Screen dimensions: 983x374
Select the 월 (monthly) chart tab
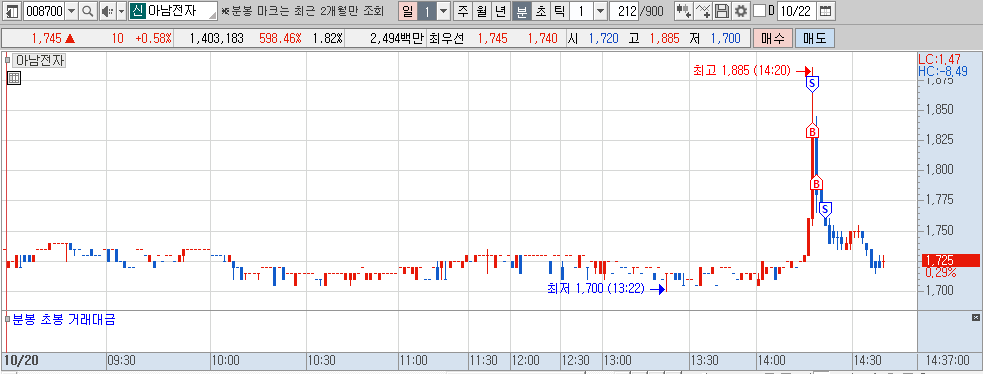(481, 11)
